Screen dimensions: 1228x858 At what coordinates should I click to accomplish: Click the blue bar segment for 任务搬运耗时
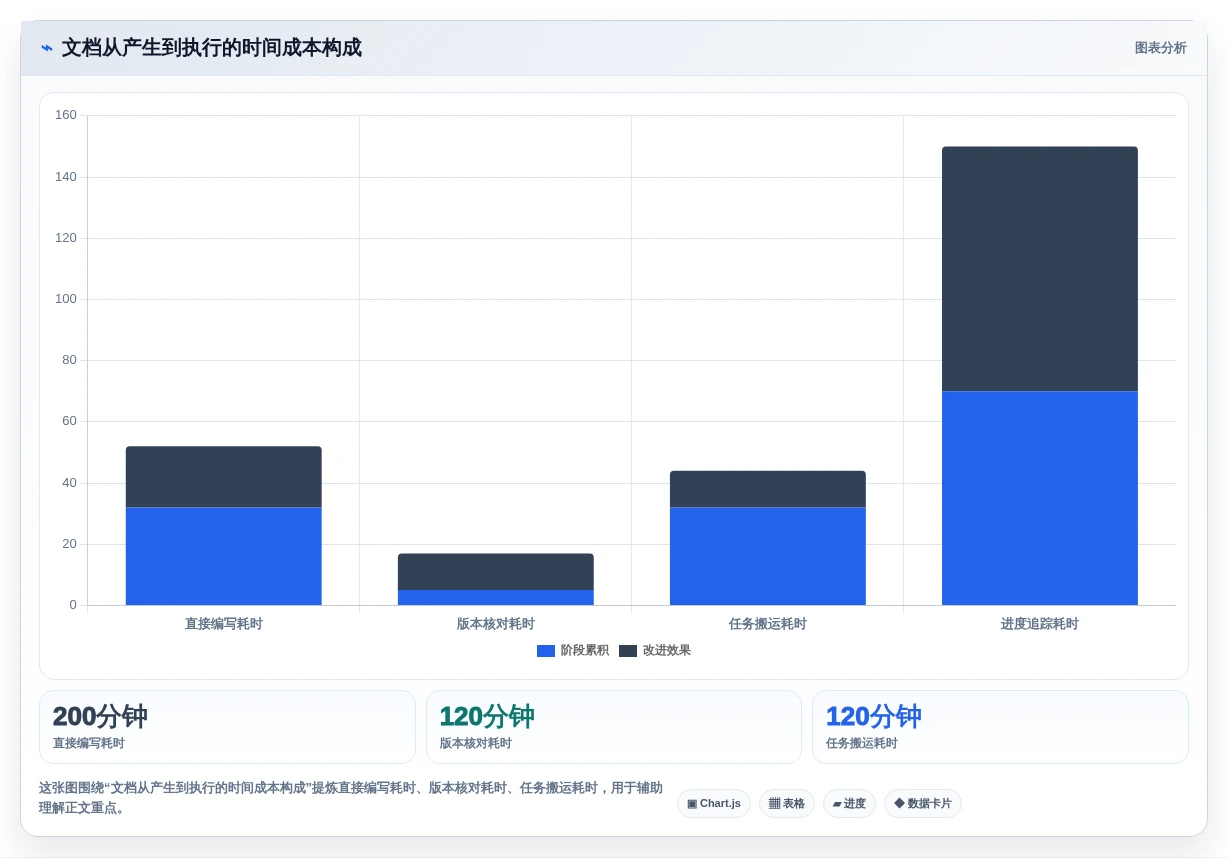(x=768, y=556)
